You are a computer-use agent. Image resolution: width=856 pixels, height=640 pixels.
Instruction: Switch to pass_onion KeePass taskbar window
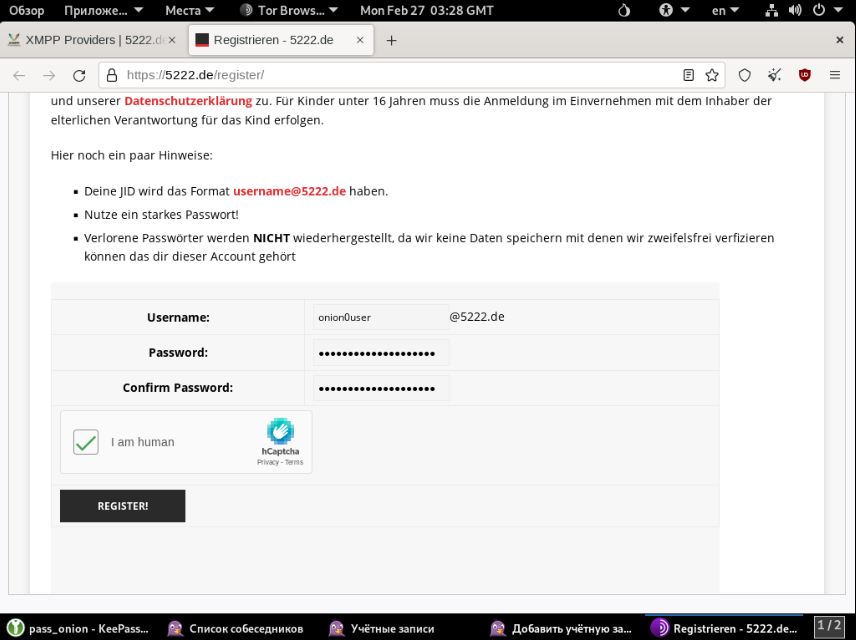[x=79, y=628]
